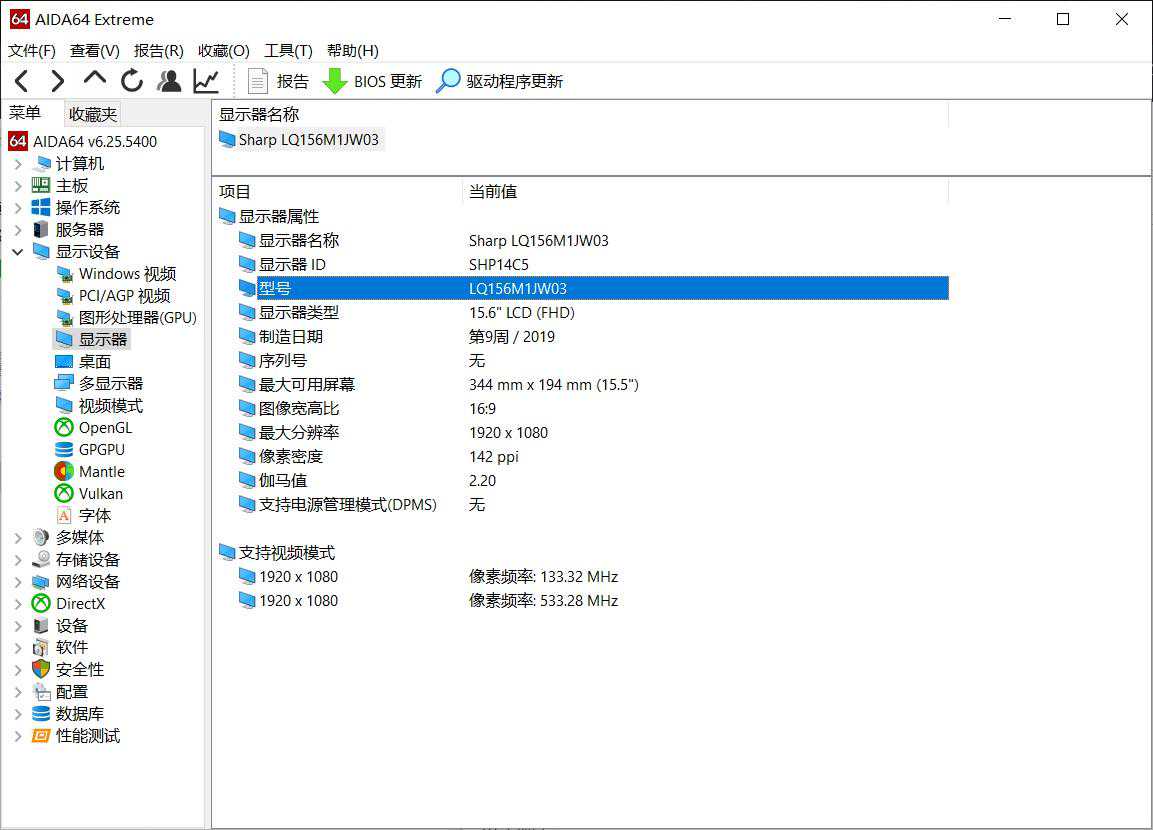Select the 最大分辨率 row in list
The width and height of the screenshot is (1153, 830).
299,433
